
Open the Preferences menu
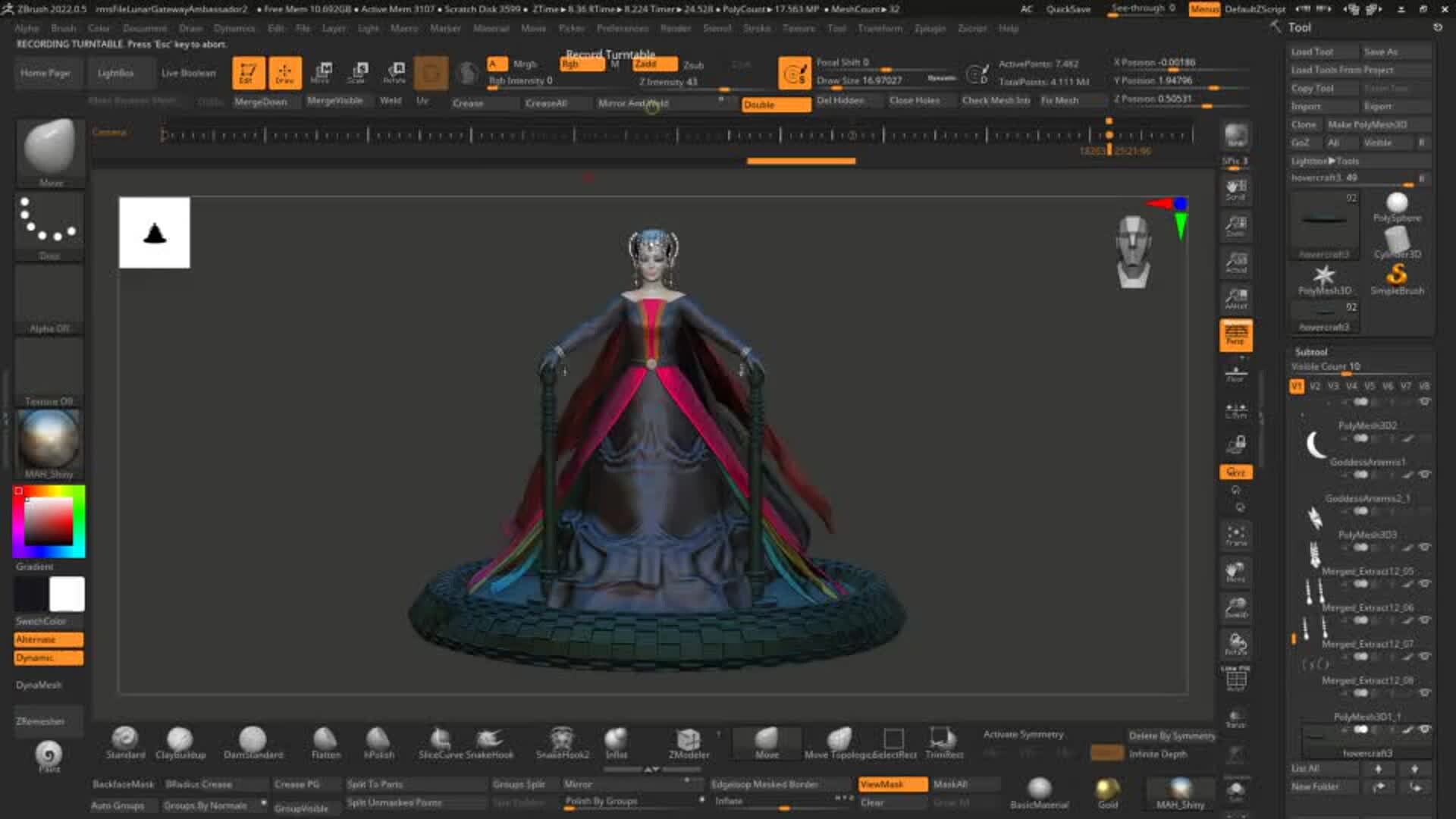(x=622, y=28)
